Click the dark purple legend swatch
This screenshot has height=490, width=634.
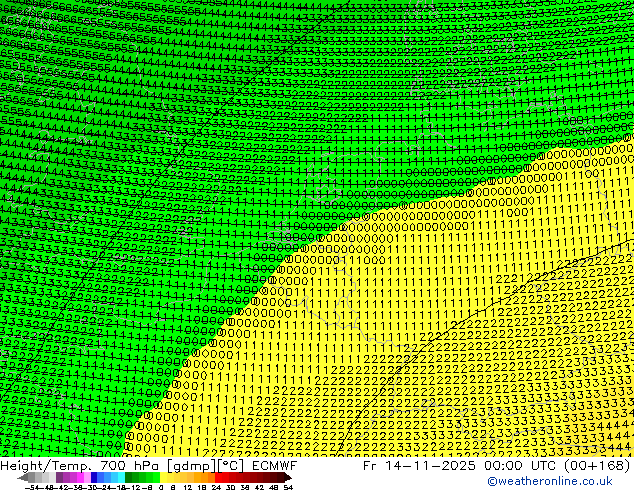coord(59,478)
